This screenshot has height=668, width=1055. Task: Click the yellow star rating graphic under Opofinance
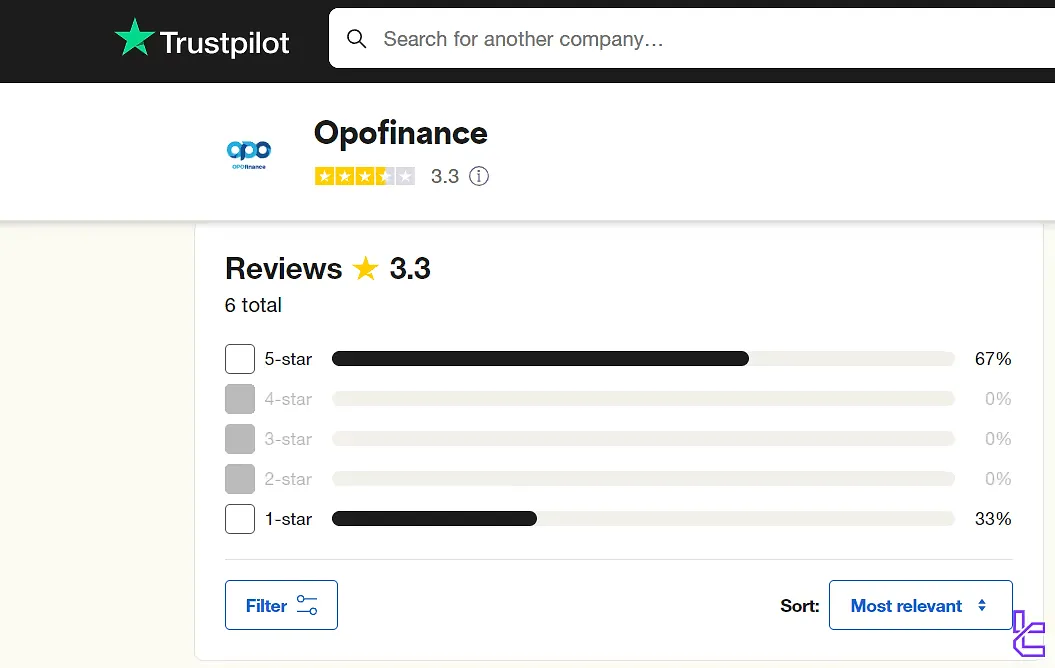pyautogui.click(x=365, y=176)
